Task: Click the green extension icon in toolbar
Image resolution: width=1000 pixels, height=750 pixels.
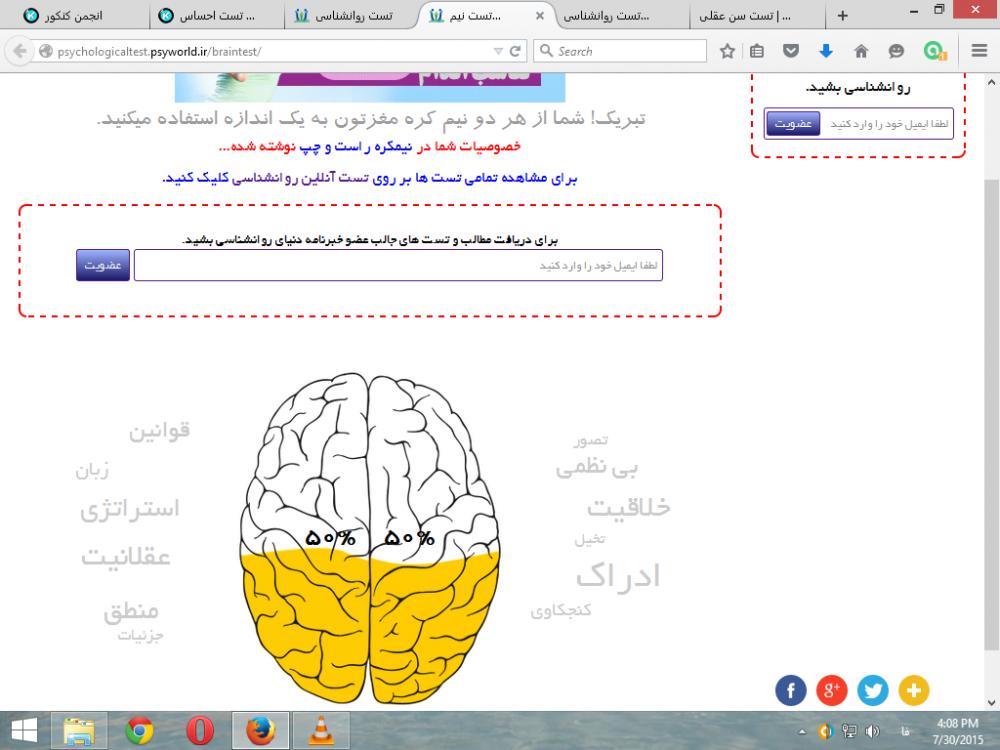Action: point(934,51)
